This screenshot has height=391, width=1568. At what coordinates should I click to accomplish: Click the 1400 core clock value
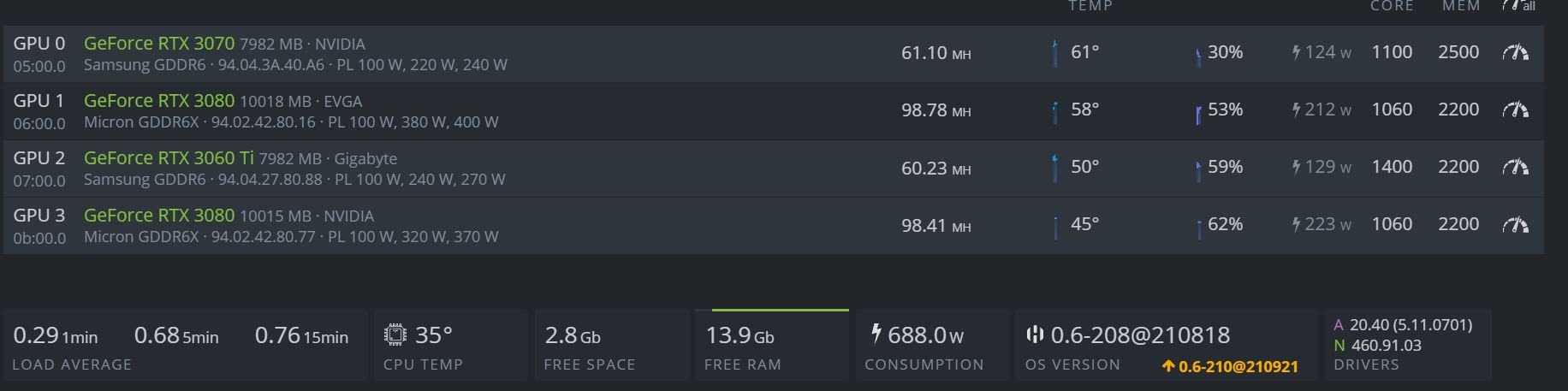click(1392, 167)
